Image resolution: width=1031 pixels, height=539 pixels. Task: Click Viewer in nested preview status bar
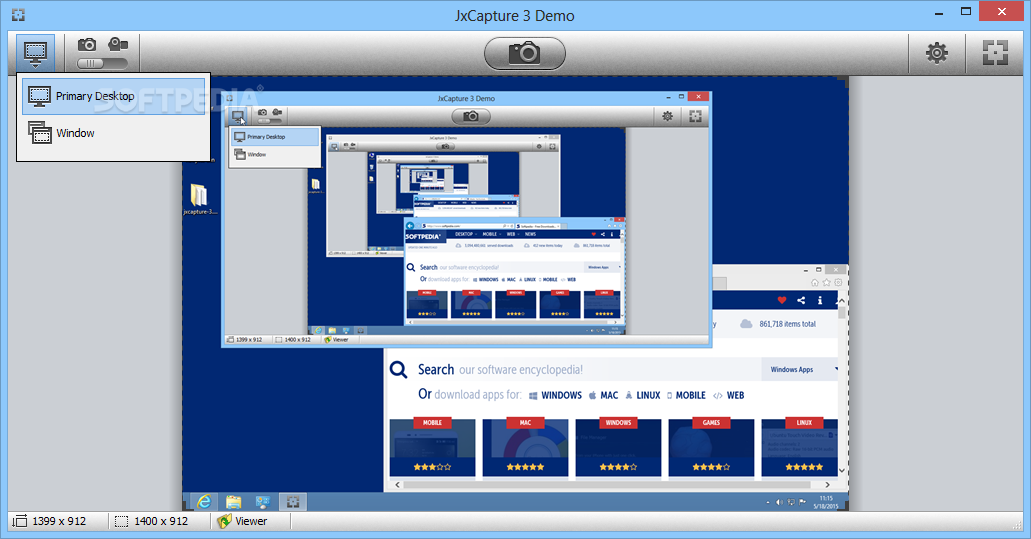point(336,340)
